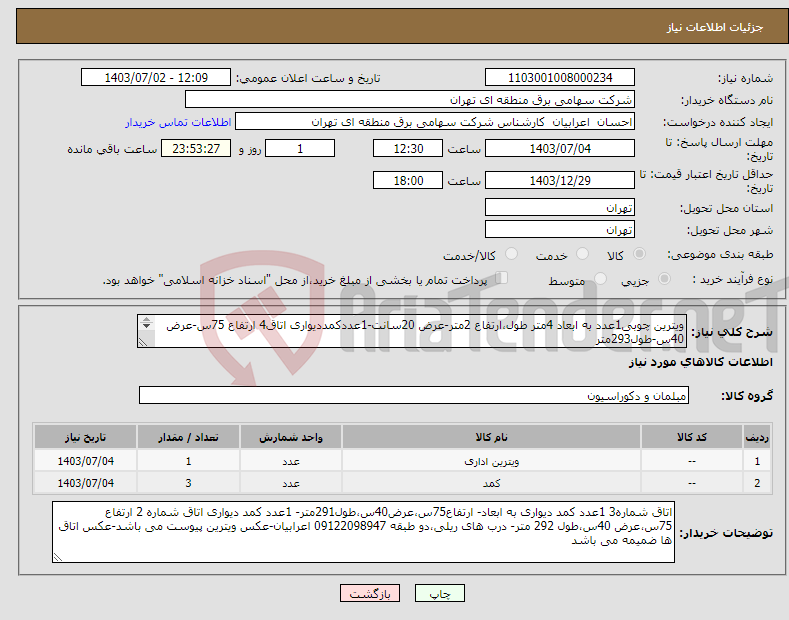Viewport: 789px width, 620px height.
Task: Click the resize grip of توضیحات خریدار box
Action: (x=57, y=557)
